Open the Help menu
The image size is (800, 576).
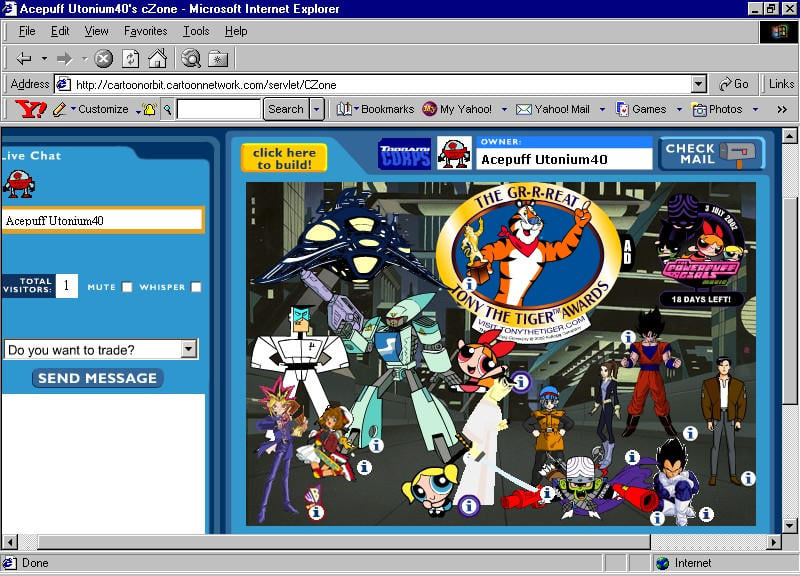pyautogui.click(x=236, y=31)
